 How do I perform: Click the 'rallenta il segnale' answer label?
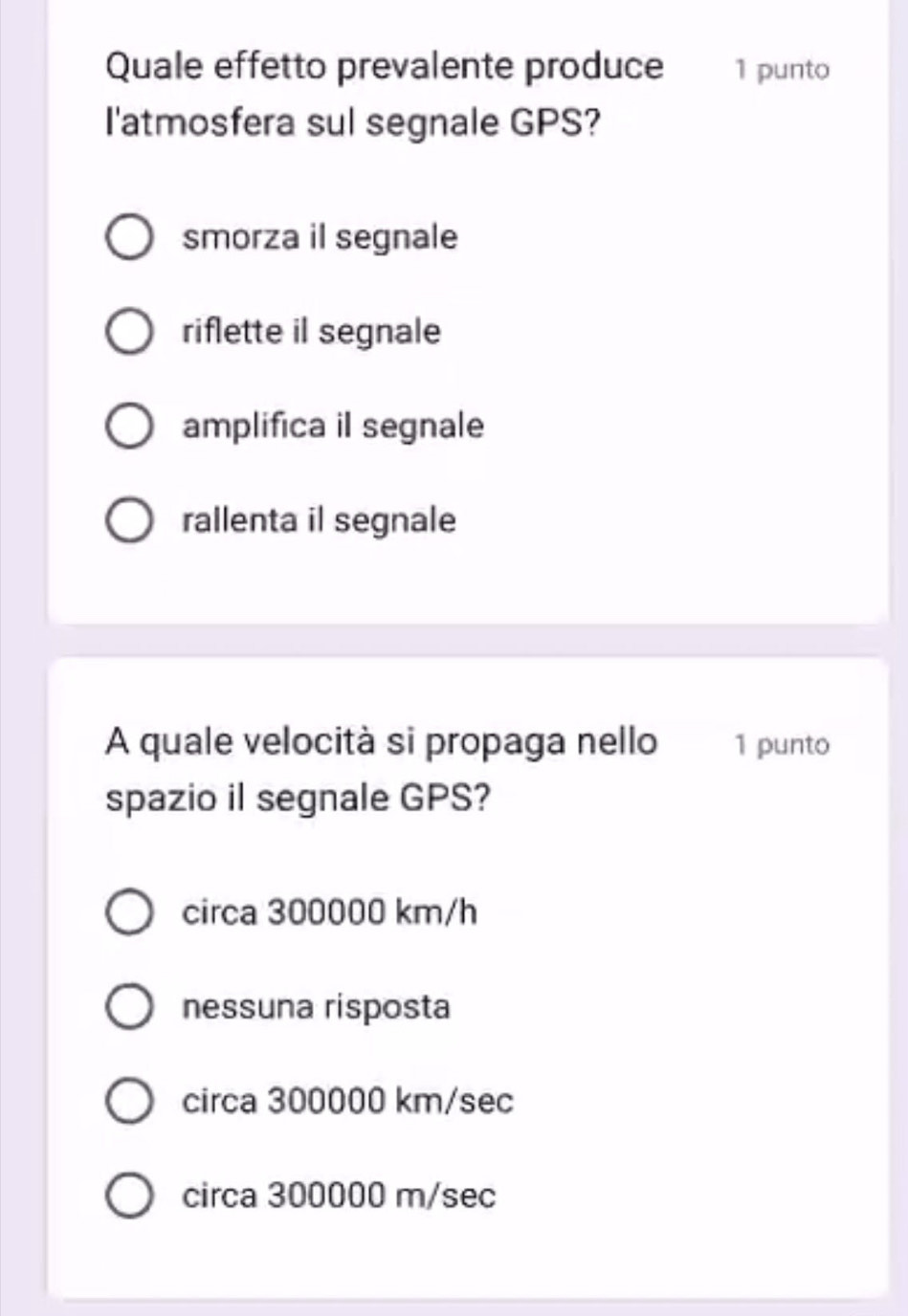point(319,521)
